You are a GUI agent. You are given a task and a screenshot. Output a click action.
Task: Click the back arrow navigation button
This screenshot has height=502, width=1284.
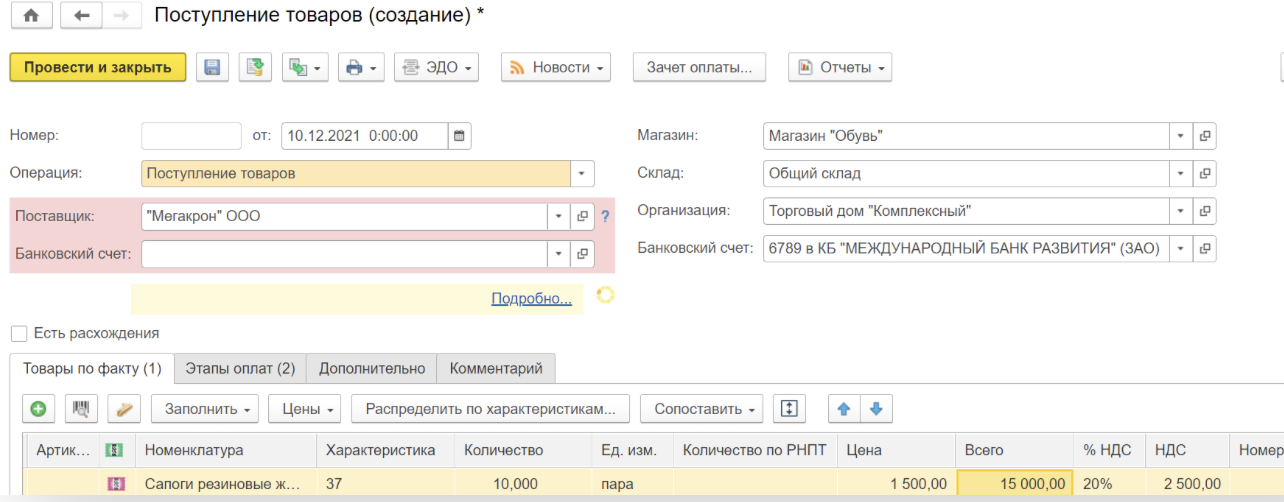point(82,16)
